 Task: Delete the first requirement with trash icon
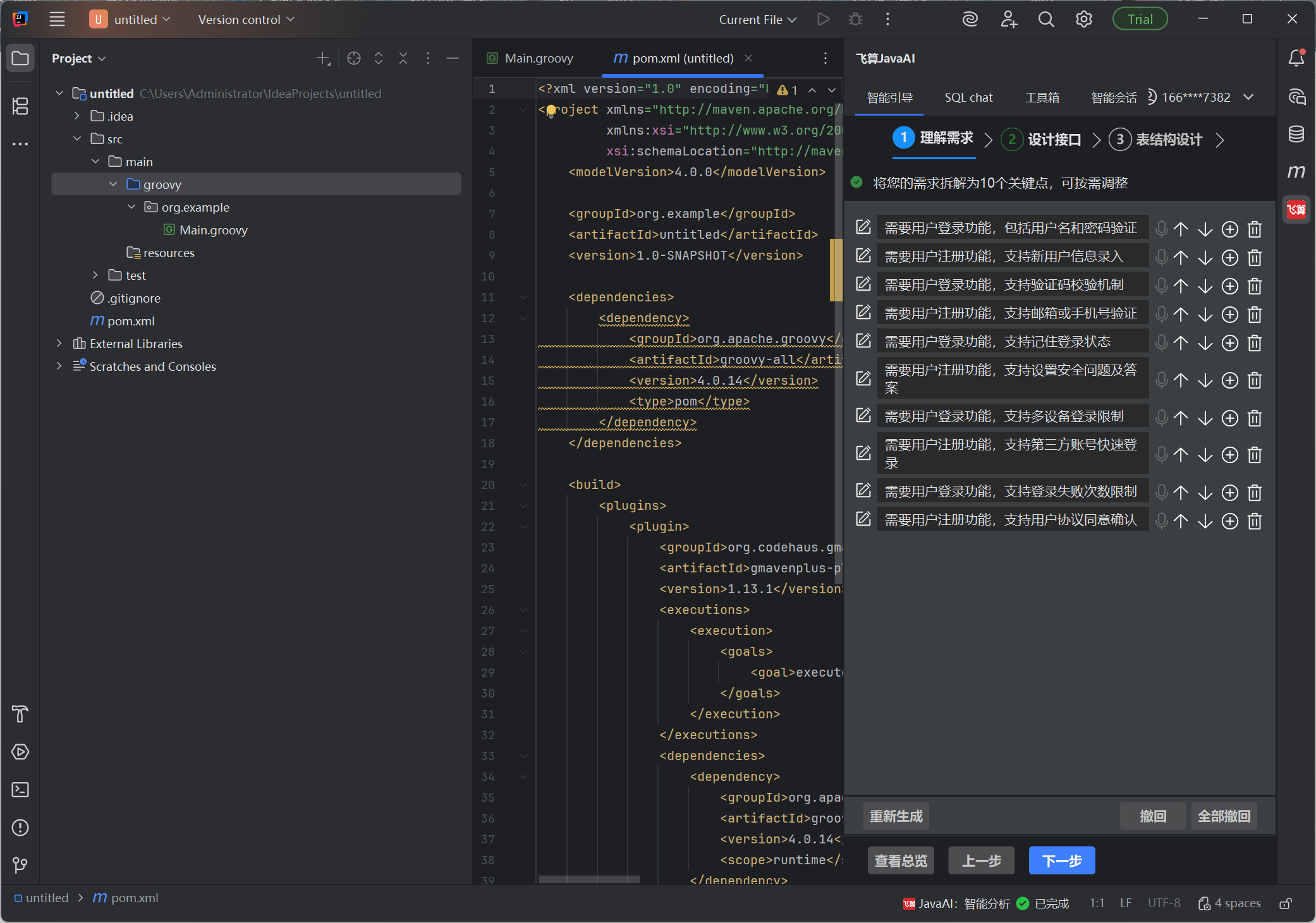1255,229
